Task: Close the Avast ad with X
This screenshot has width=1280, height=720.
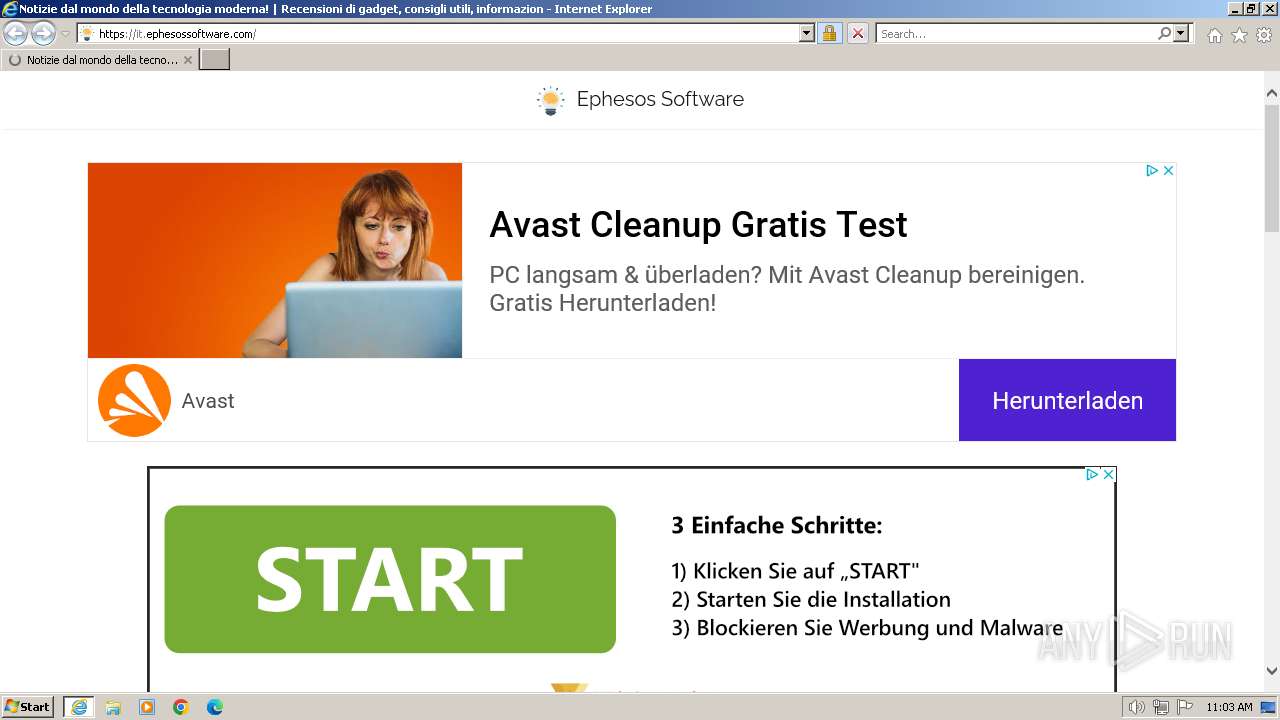Action: pyautogui.click(x=1168, y=171)
